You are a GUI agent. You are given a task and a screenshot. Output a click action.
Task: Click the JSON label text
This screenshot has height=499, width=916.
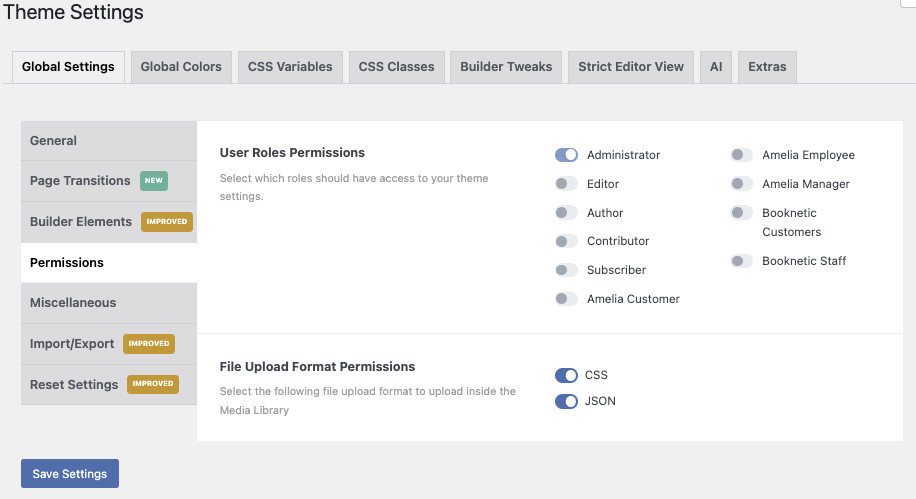[x=600, y=401]
